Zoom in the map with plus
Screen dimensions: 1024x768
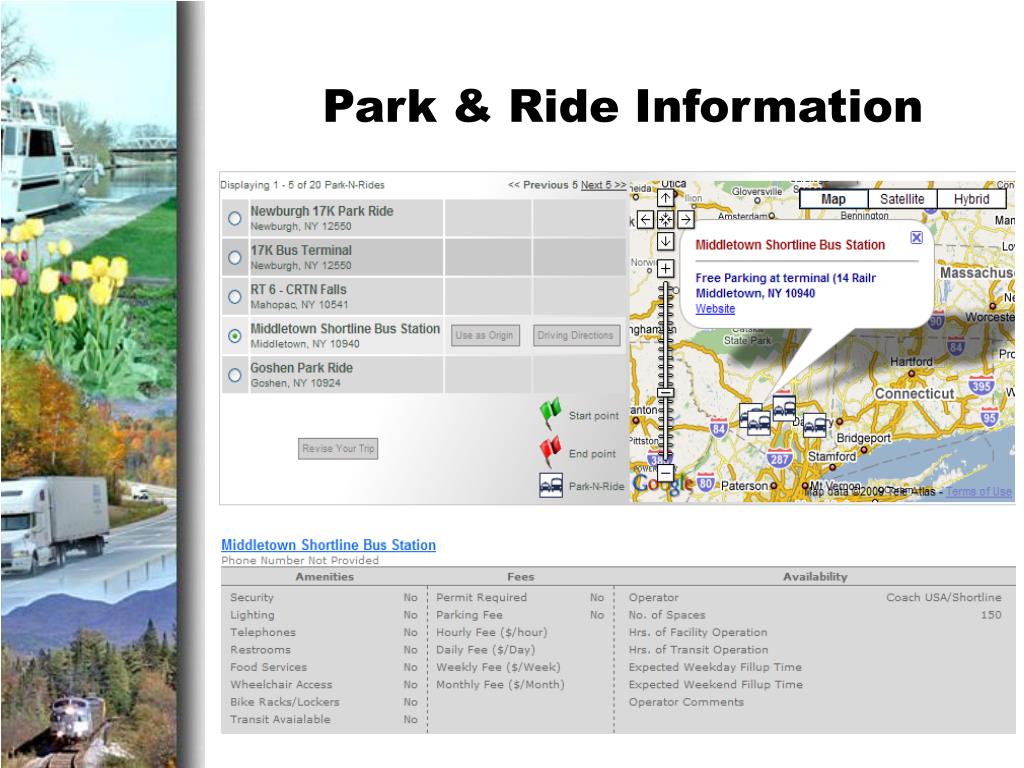point(665,268)
